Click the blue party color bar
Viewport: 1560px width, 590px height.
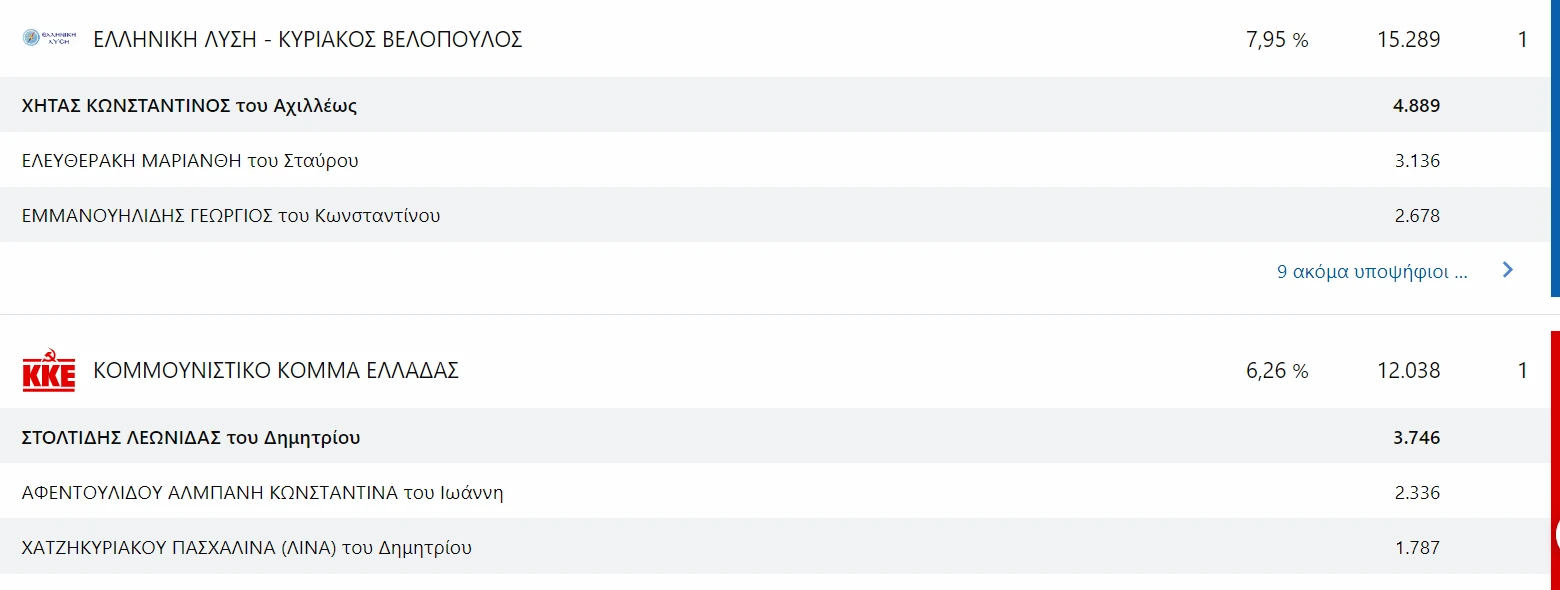pos(1554,150)
